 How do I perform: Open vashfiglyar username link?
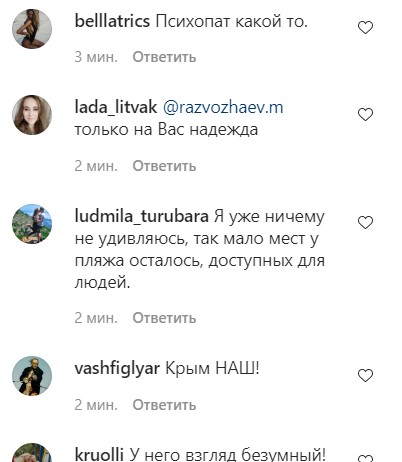(x=117, y=369)
